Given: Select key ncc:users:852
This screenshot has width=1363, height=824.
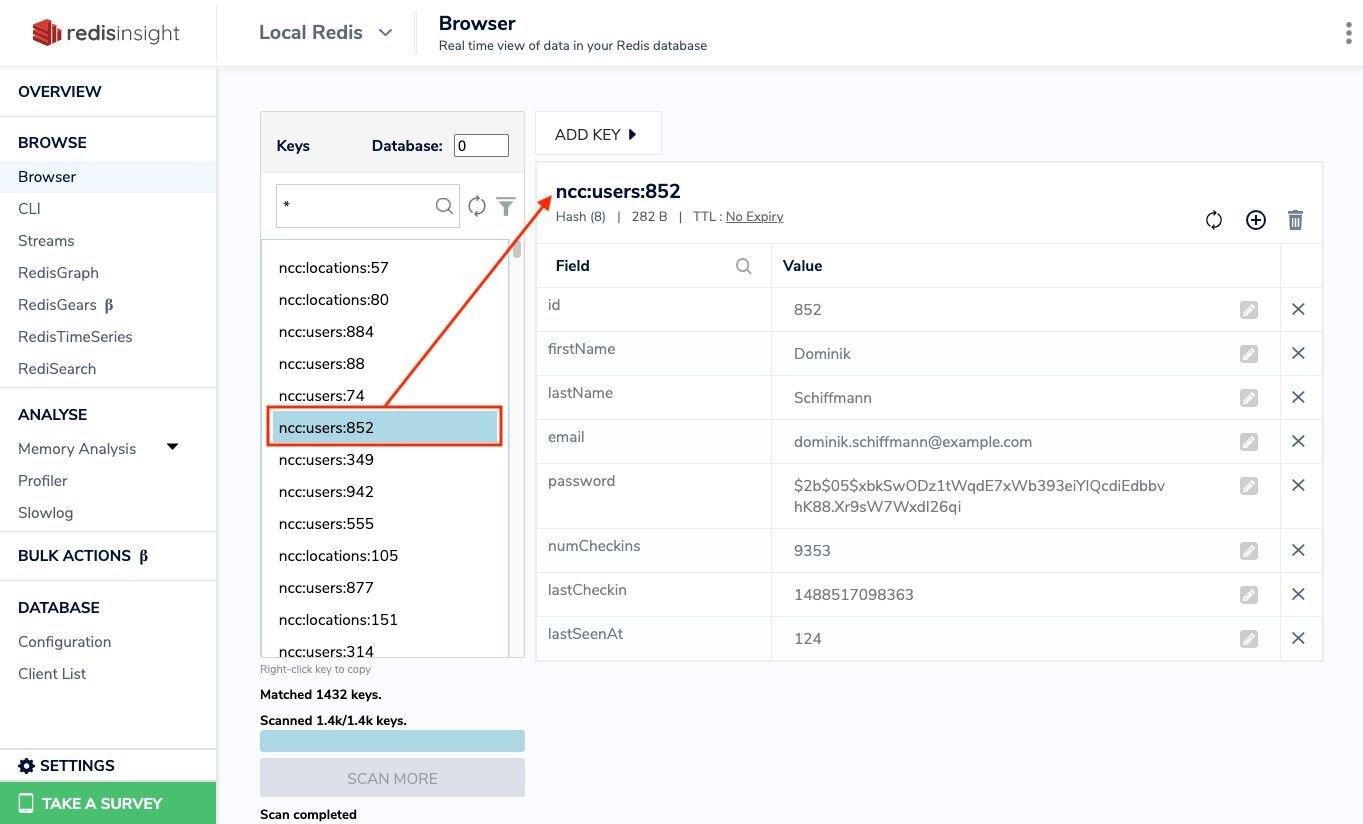Looking at the screenshot, I should coord(384,428).
